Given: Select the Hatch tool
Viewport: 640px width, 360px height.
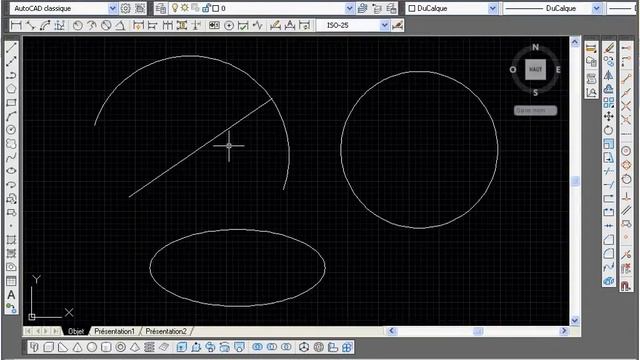Looking at the screenshot, I should [11, 240].
